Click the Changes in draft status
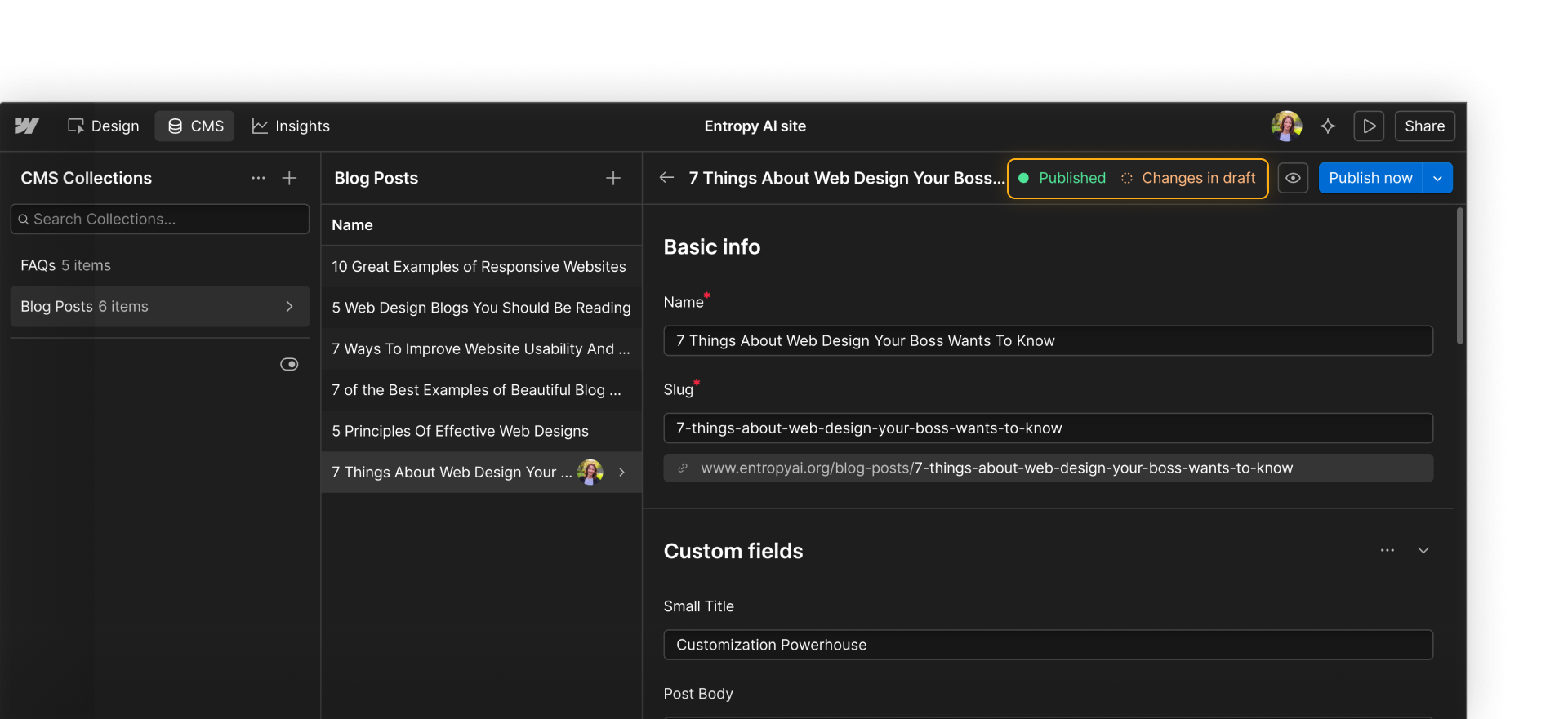The height and width of the screenshot is (719, 1568). click(x=1188, y=178)
